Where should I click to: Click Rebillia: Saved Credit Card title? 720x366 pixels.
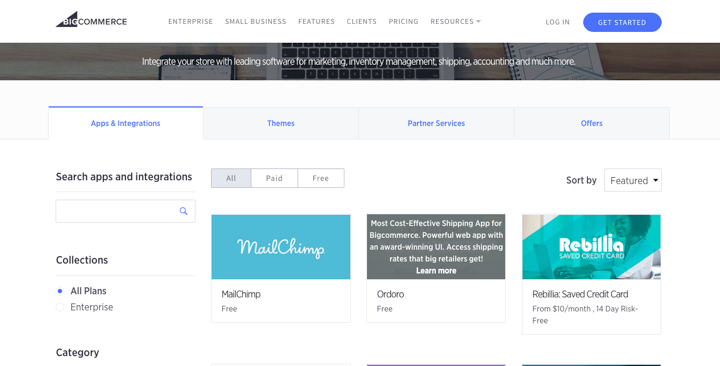pos(580,294)
